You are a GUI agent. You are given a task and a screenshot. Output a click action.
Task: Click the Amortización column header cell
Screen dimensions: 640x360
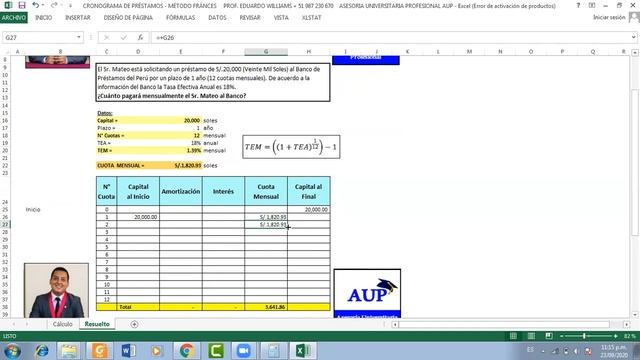pyautogui.click(x=180, y=191)
